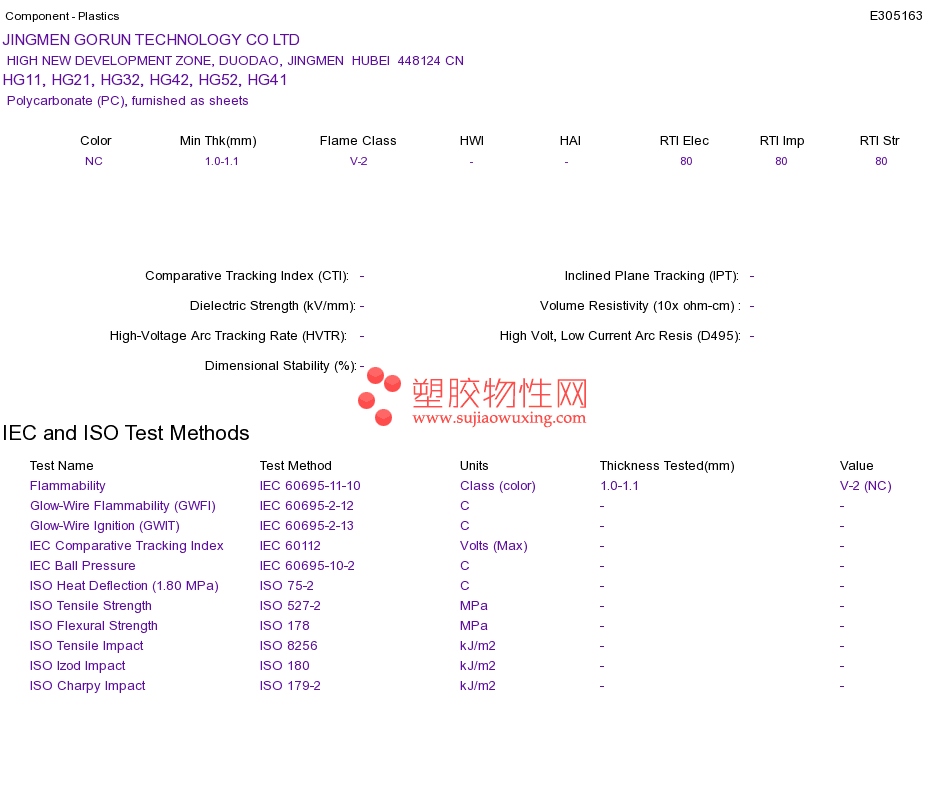Click ISO Tensile Strength test name

[x=91, y=605]
